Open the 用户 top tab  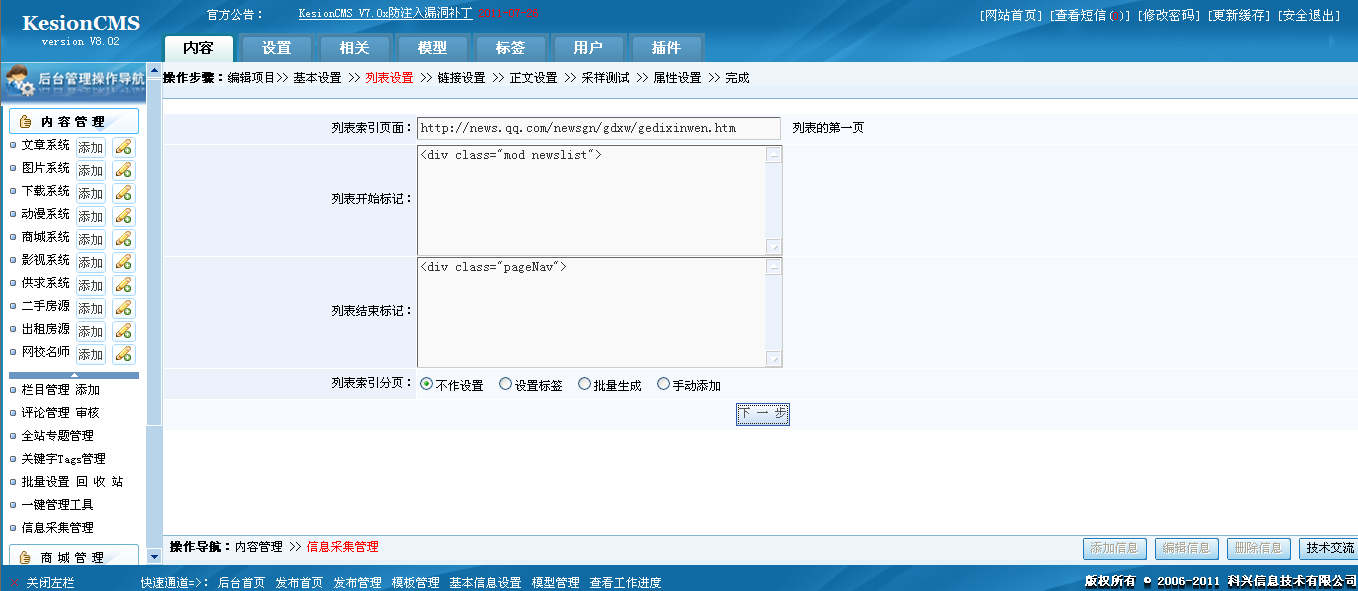click(588, 48)
